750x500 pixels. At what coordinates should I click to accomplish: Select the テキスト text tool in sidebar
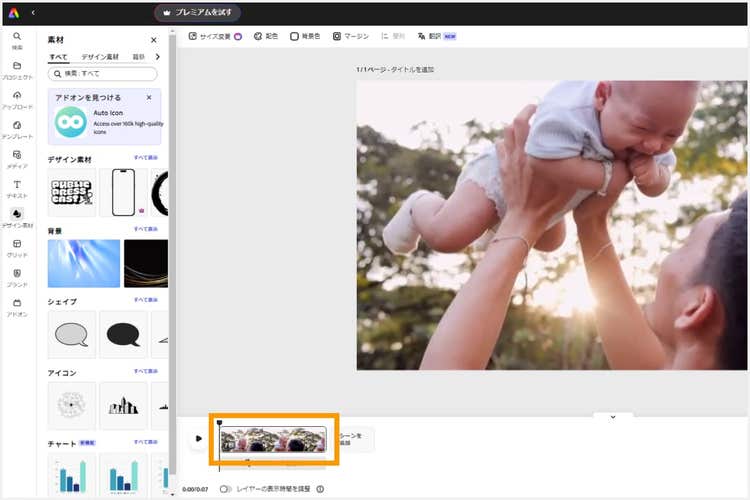(x=17, y=189)
